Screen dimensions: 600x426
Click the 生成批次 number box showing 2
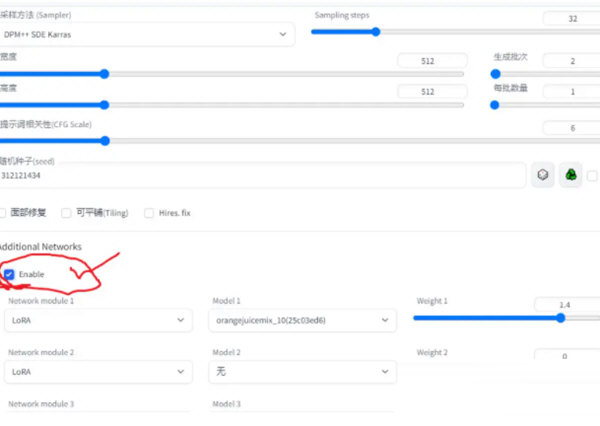click(x=572, y=61)
